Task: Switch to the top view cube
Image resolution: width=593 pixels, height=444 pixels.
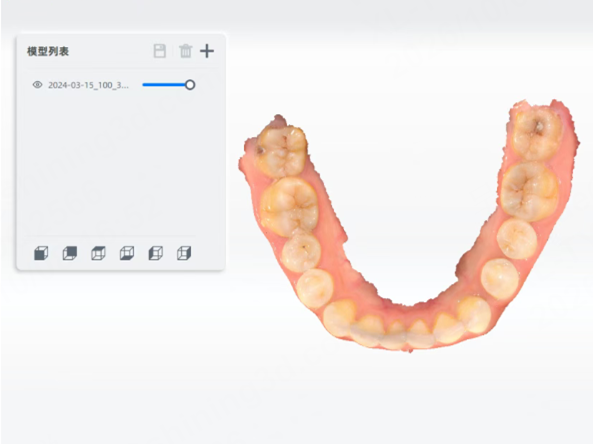Action: (98, 253)
